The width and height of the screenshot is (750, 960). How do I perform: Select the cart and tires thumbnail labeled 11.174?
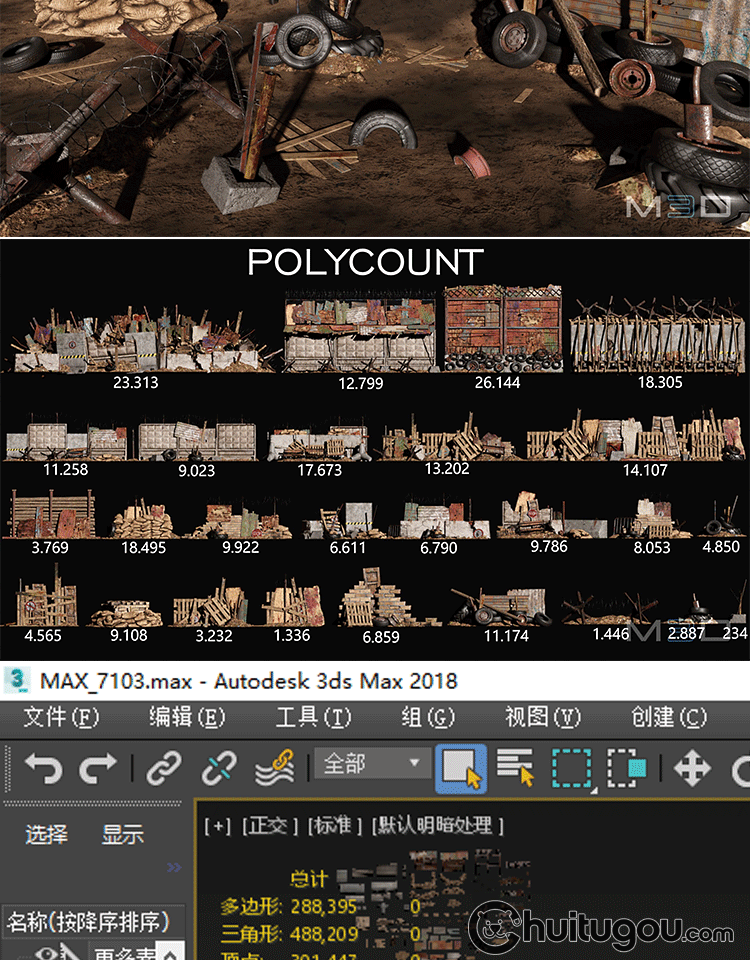tap(500, 606)
